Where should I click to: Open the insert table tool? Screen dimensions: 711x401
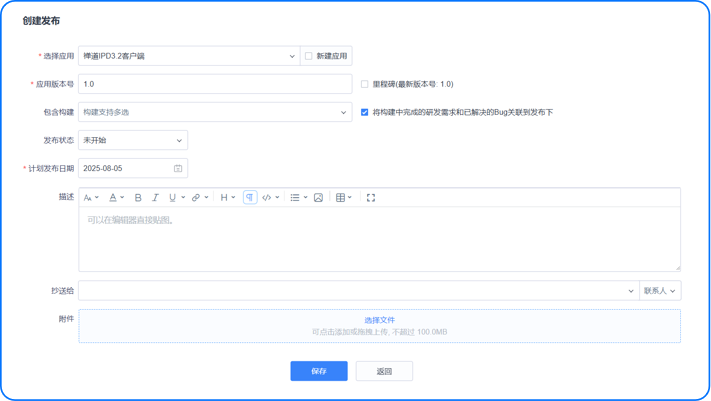(341, 198)
